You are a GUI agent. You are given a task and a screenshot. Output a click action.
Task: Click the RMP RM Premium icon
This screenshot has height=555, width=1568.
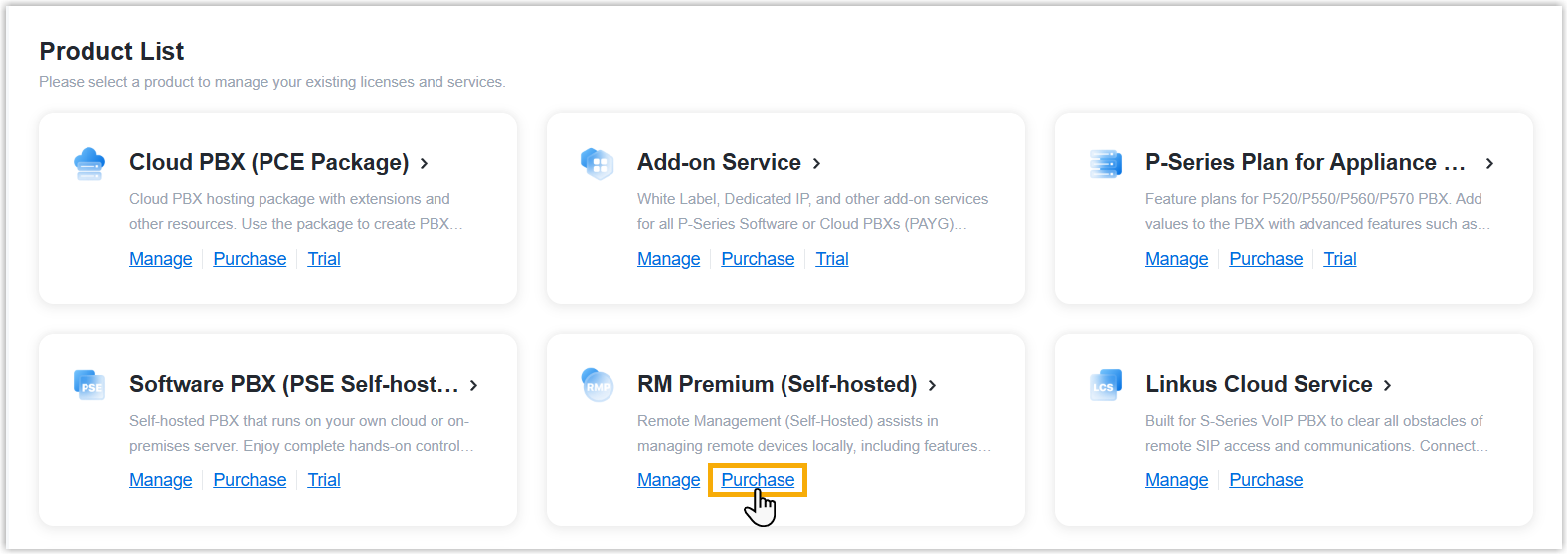click(x=597, y=385)
